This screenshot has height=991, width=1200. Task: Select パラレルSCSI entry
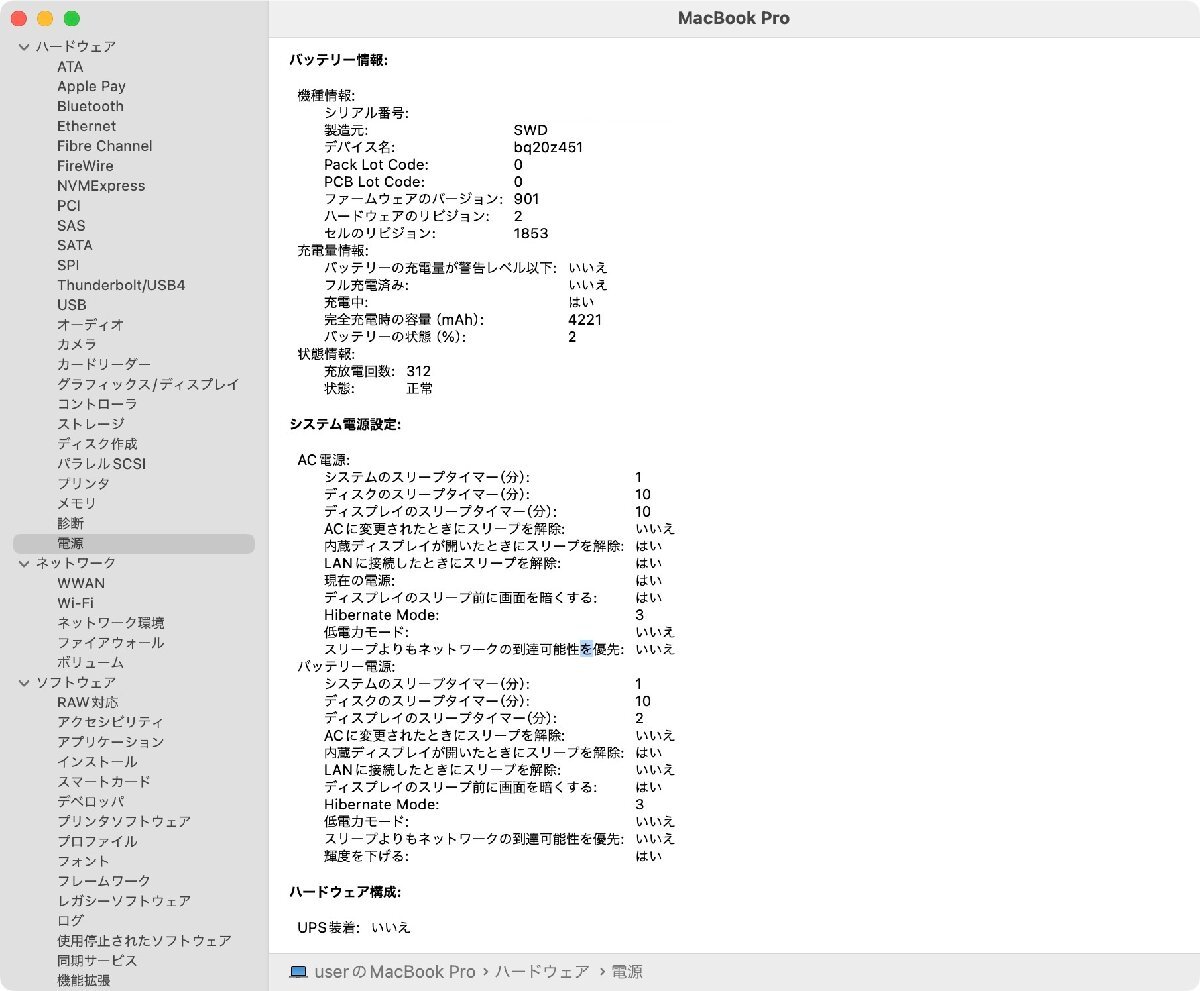tap(101, 464)
